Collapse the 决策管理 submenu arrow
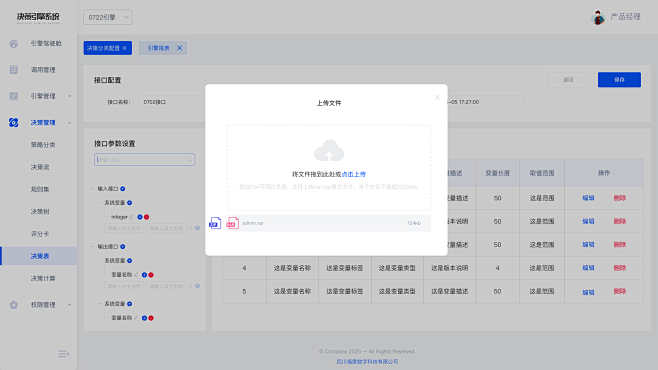Viewport: 658px width, 370px height. tap(70, 122)
